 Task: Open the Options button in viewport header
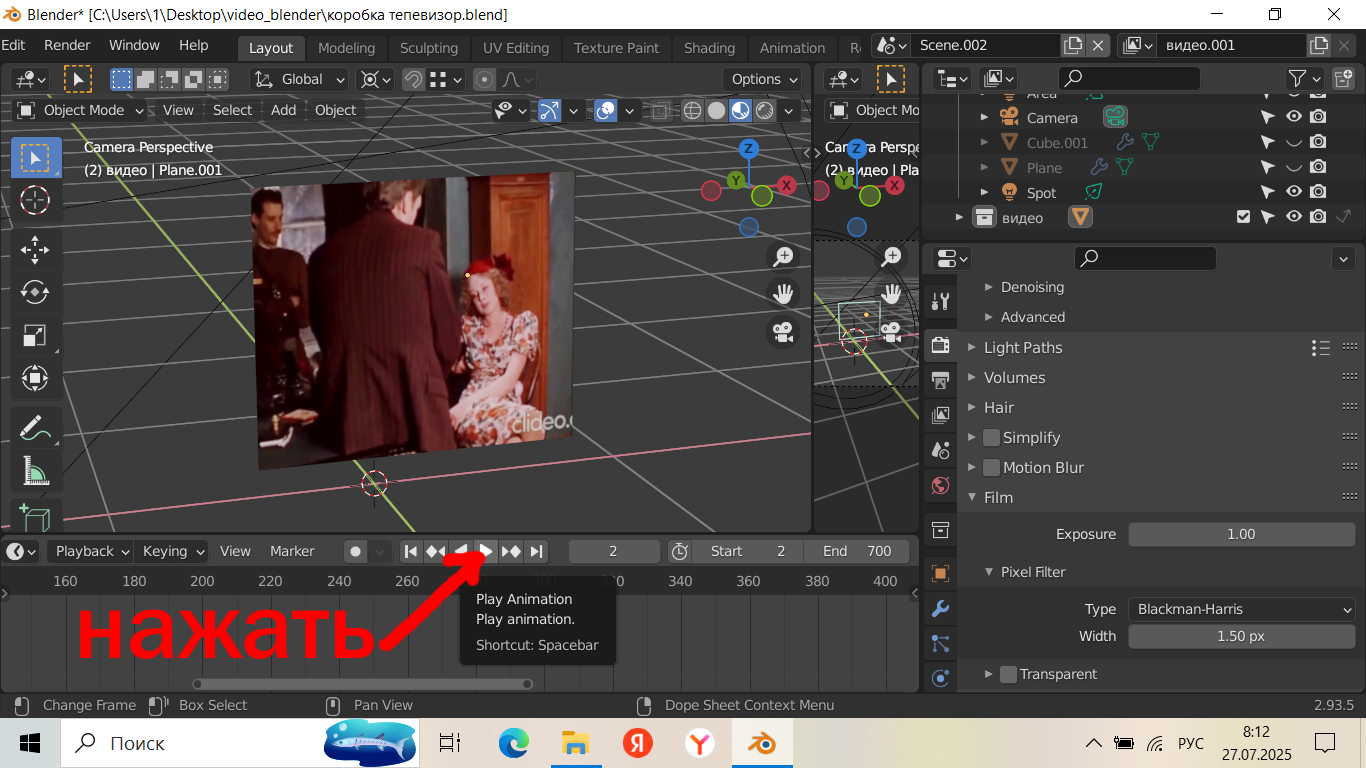click(x=765, y=79)
